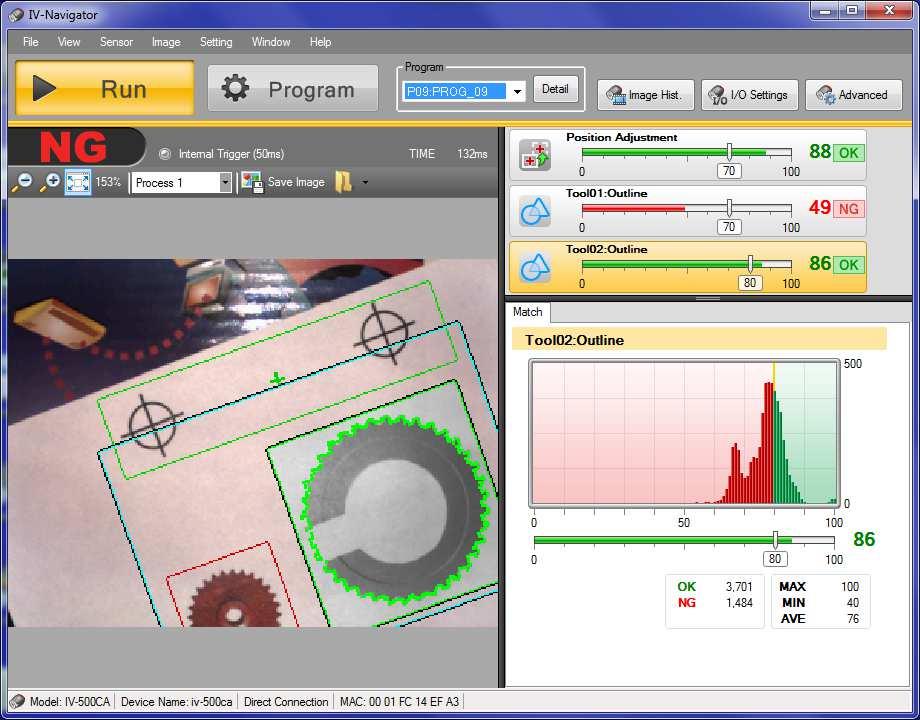This screenshot has height=720, width=920.
Task: Click the NG overall judgment label
Action: 73,147
